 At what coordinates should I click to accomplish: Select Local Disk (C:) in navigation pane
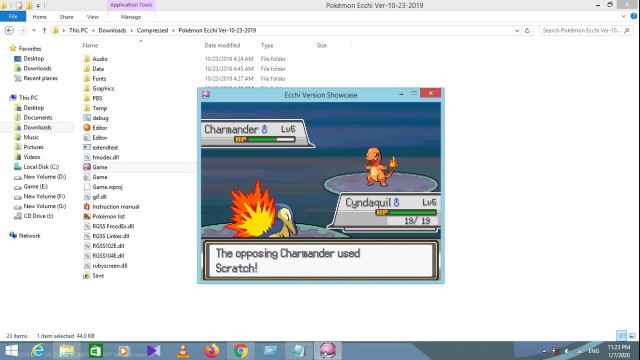pos(41,167)
